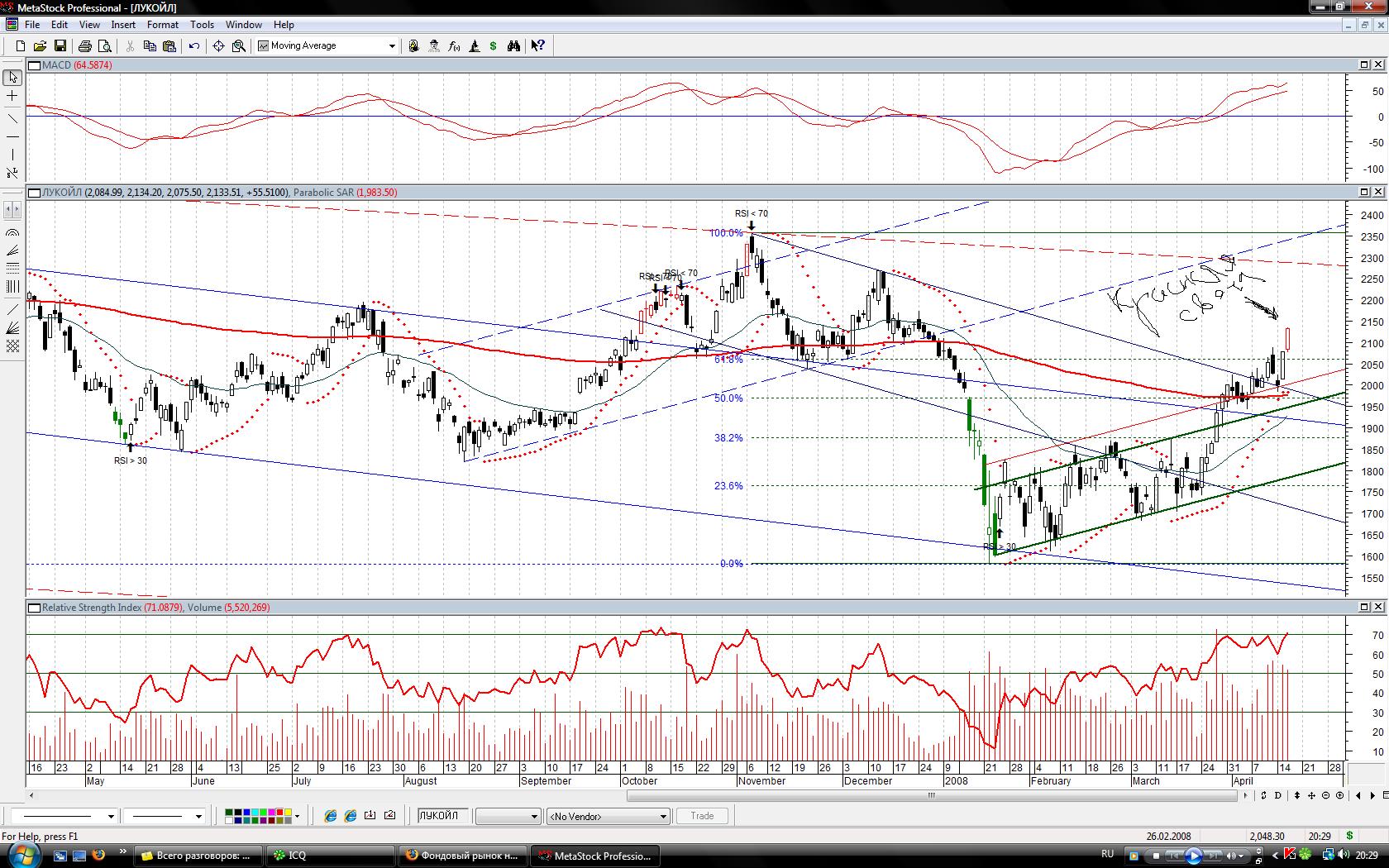Select the vertical line drawing tool

[12, 155]
